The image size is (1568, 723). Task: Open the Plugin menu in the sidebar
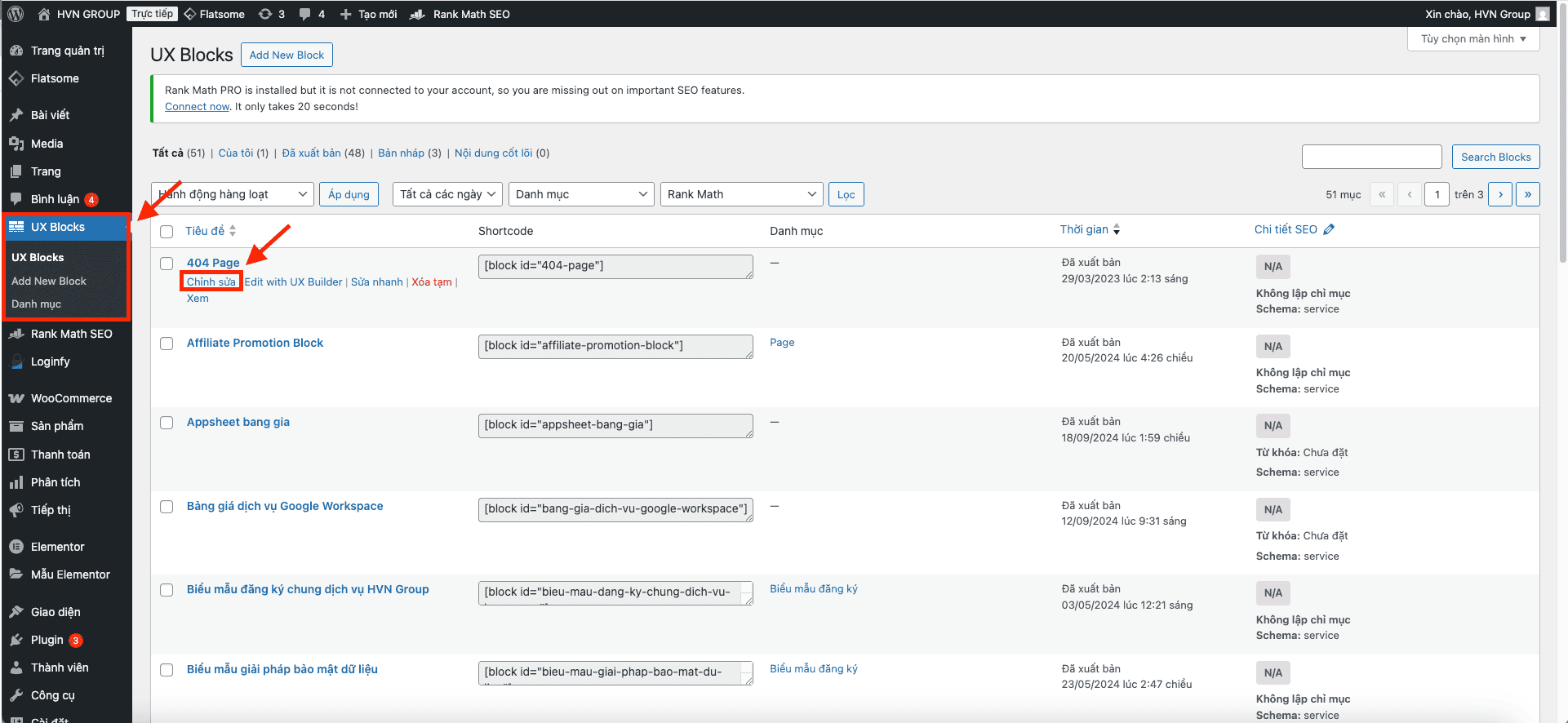click(47, 640)
